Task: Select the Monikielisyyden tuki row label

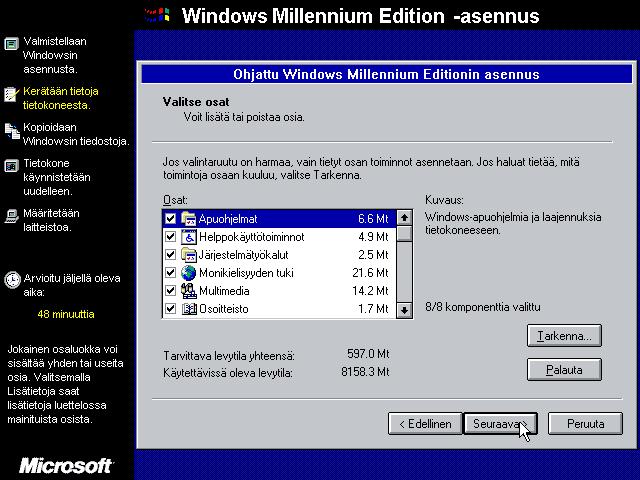Action: pos(246,273)
